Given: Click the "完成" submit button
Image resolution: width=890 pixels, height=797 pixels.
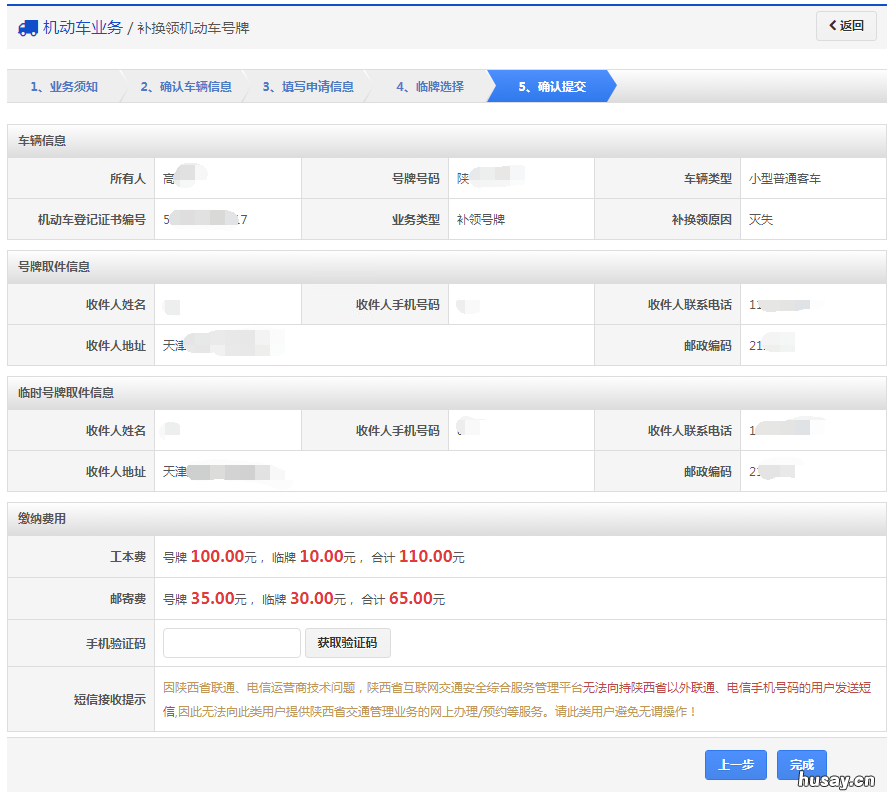Looking at the screenshot, I should point(801,764).
